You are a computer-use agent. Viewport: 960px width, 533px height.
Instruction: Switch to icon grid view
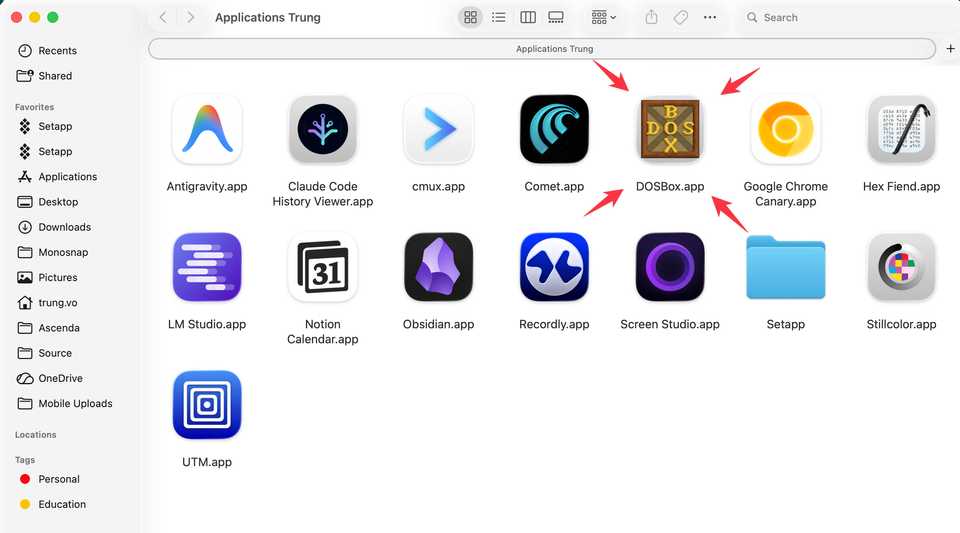470,17
